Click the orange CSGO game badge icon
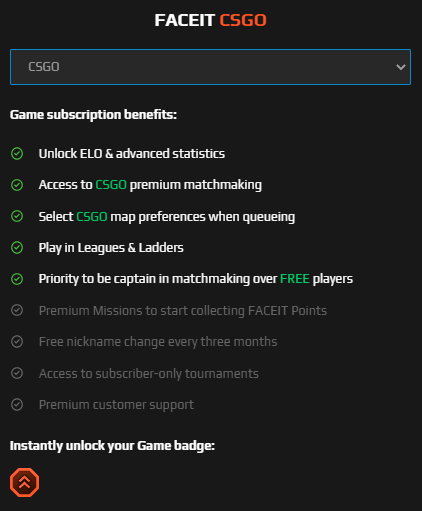 24,482
